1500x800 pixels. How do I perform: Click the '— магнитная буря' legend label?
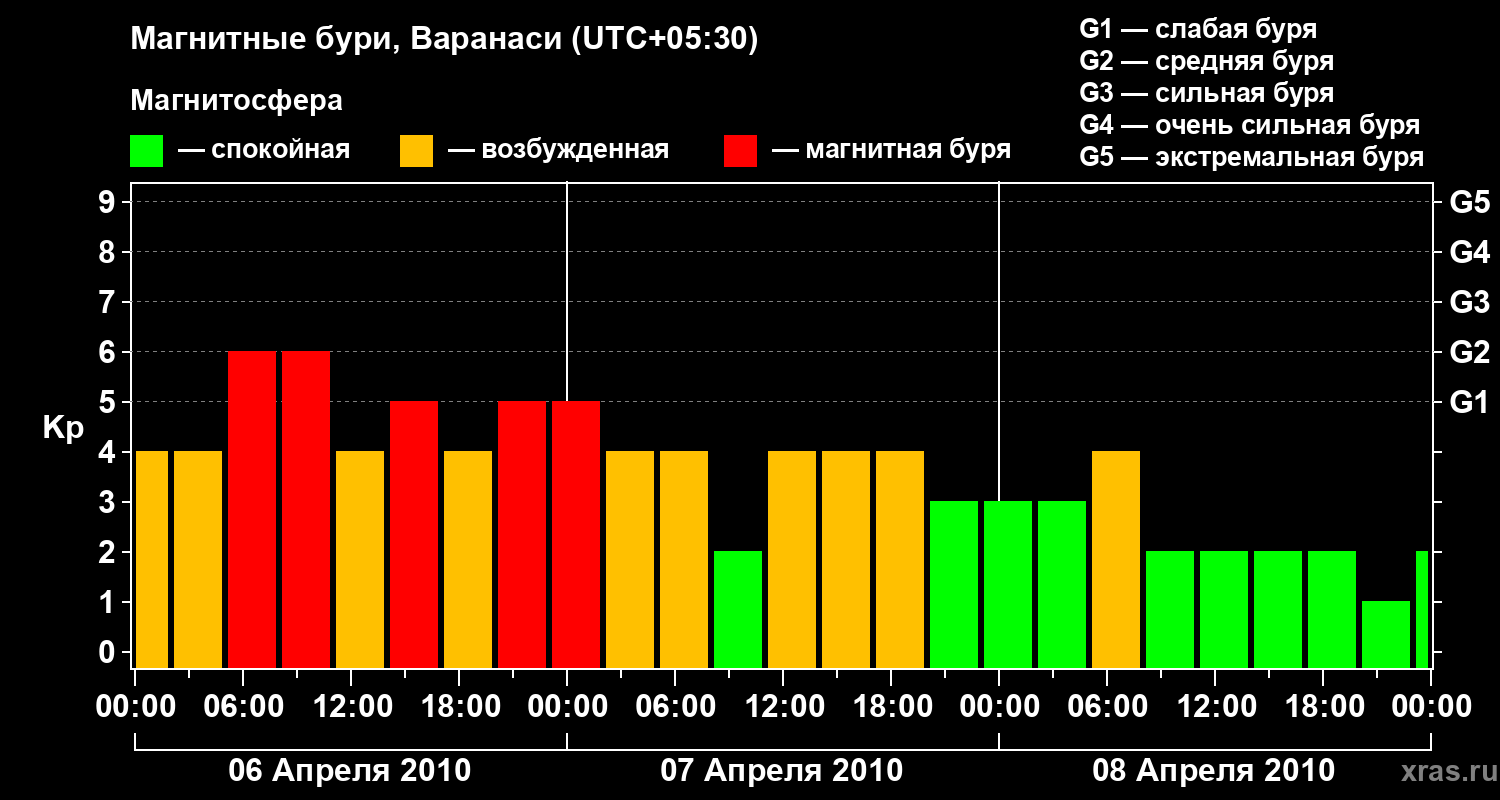892,150
